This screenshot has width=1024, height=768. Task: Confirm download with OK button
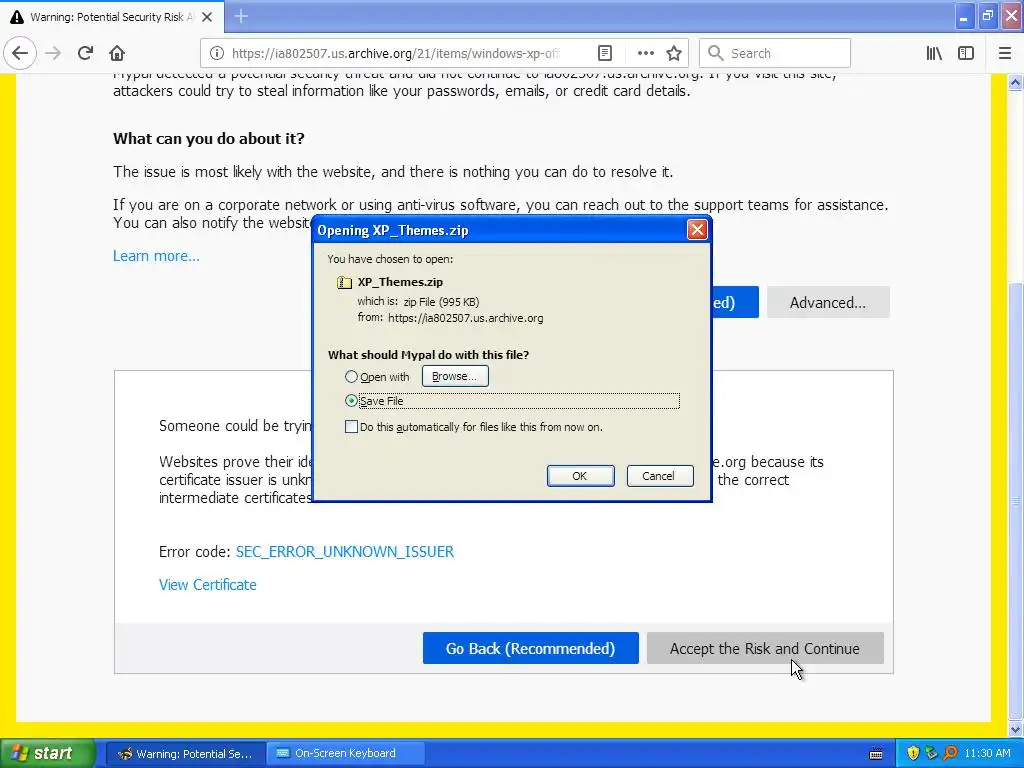pos(580,476)
